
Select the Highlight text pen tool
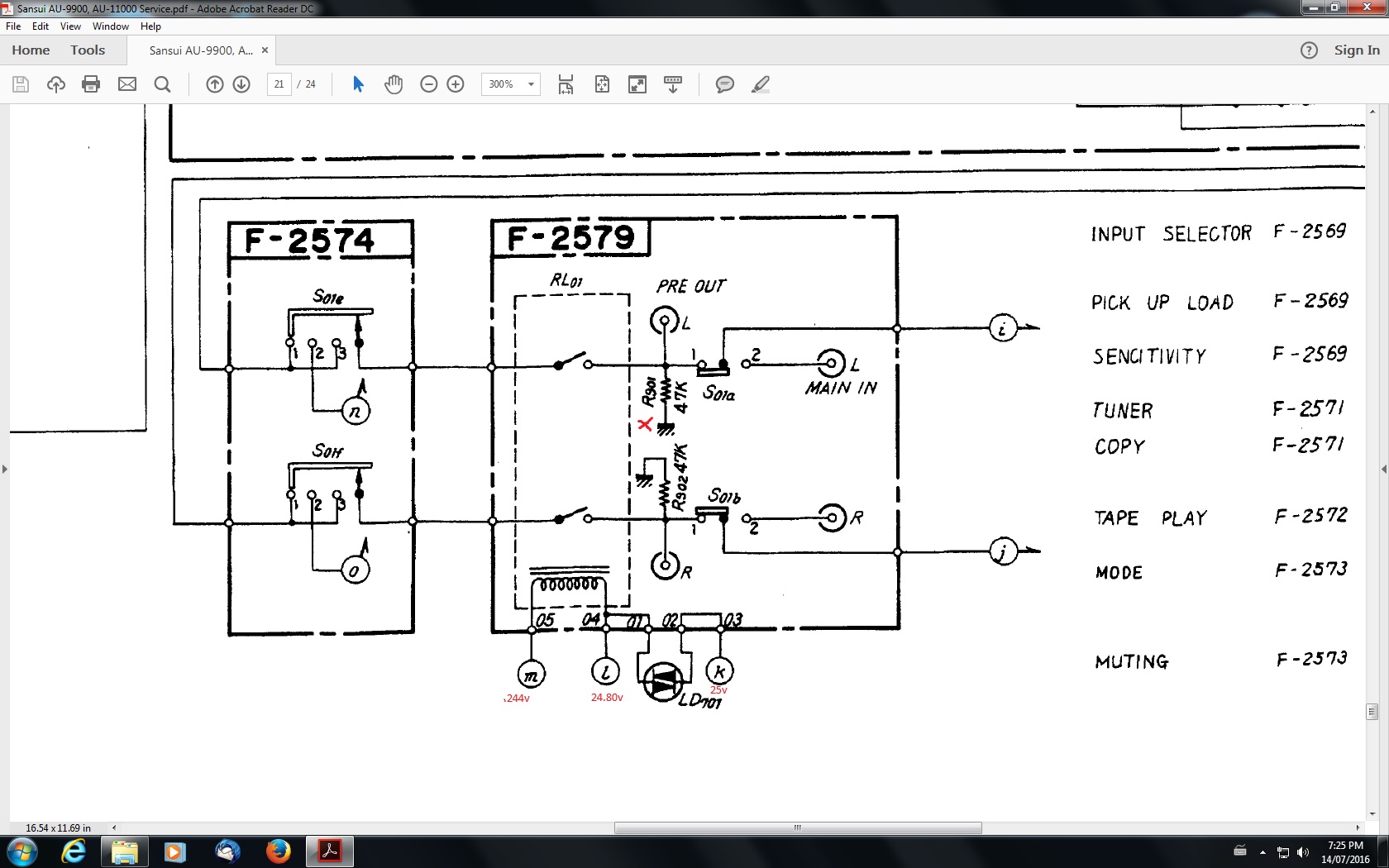coord(761,84)
